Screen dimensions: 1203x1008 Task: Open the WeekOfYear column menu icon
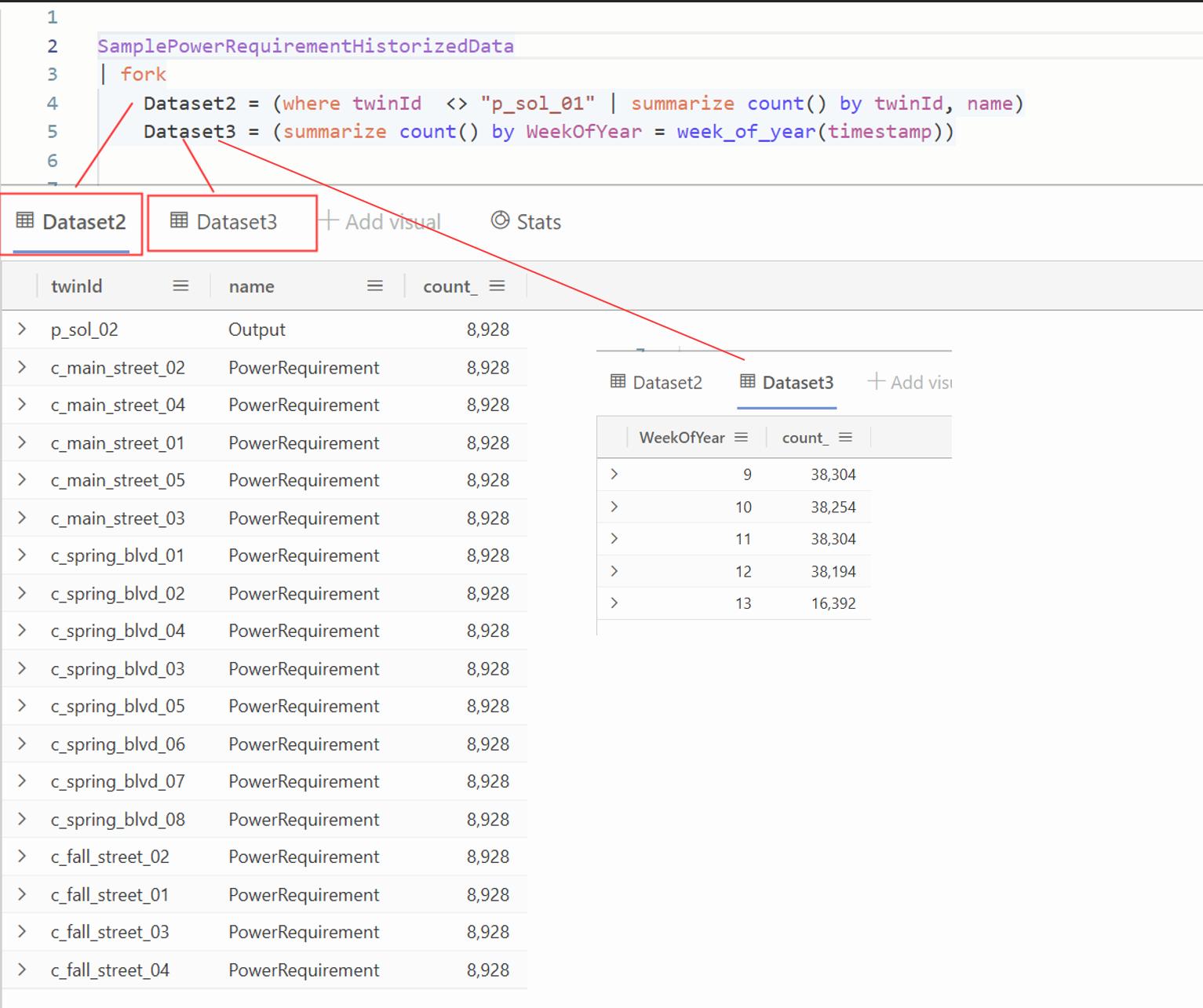pos(741,437)
